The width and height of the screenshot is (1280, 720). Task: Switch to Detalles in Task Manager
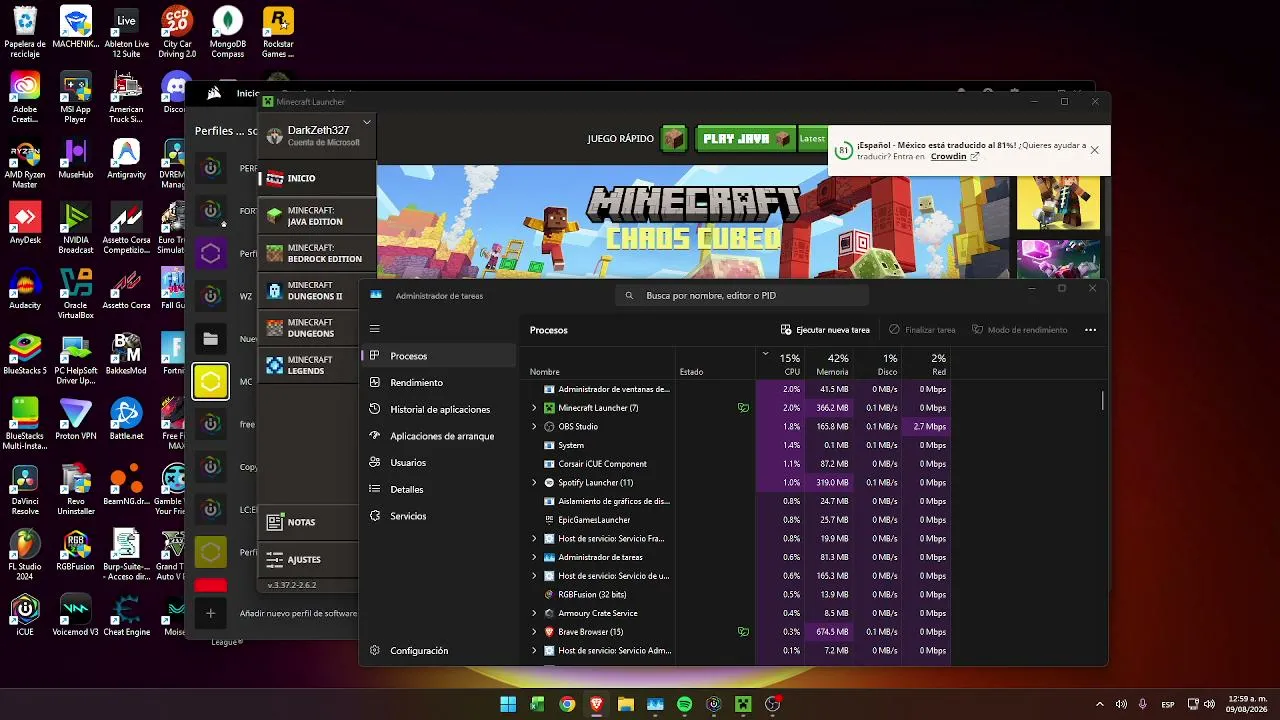pyautogui.click(x=407, y=489)
